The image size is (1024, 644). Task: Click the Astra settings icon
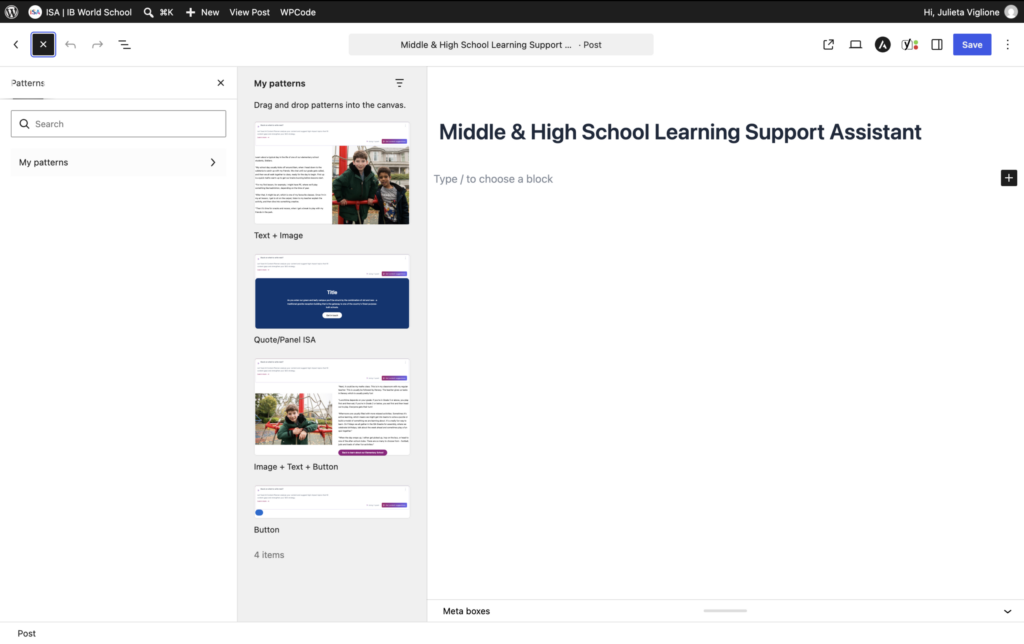pyautogui.click(x=882, y=44)
